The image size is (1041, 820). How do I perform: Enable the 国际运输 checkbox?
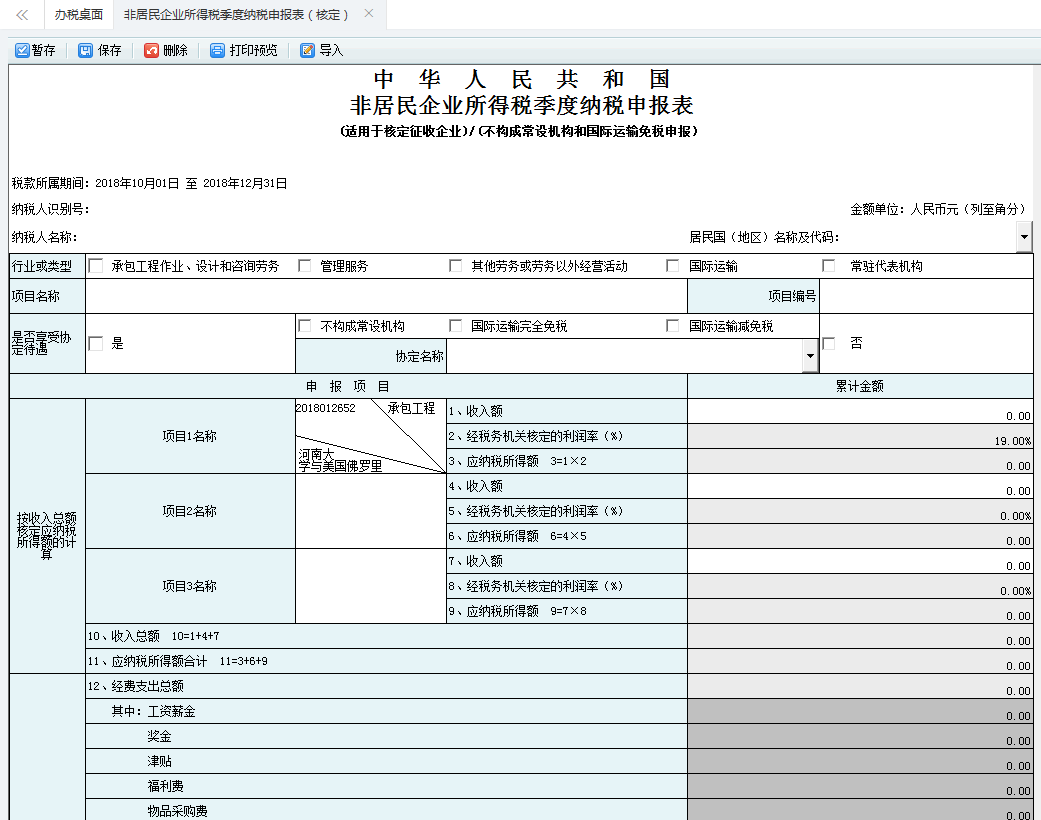672,265
